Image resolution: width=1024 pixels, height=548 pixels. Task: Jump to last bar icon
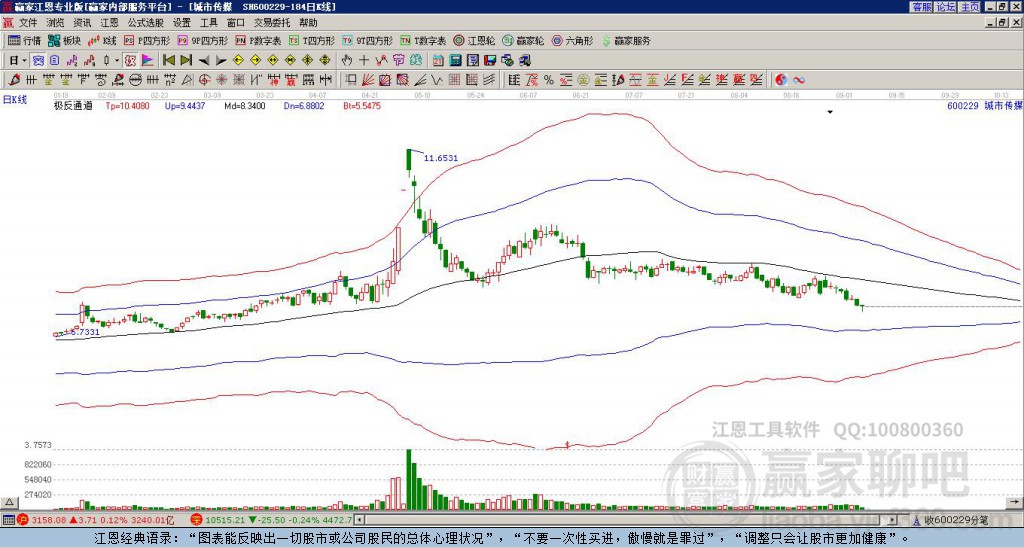point(186,61)
